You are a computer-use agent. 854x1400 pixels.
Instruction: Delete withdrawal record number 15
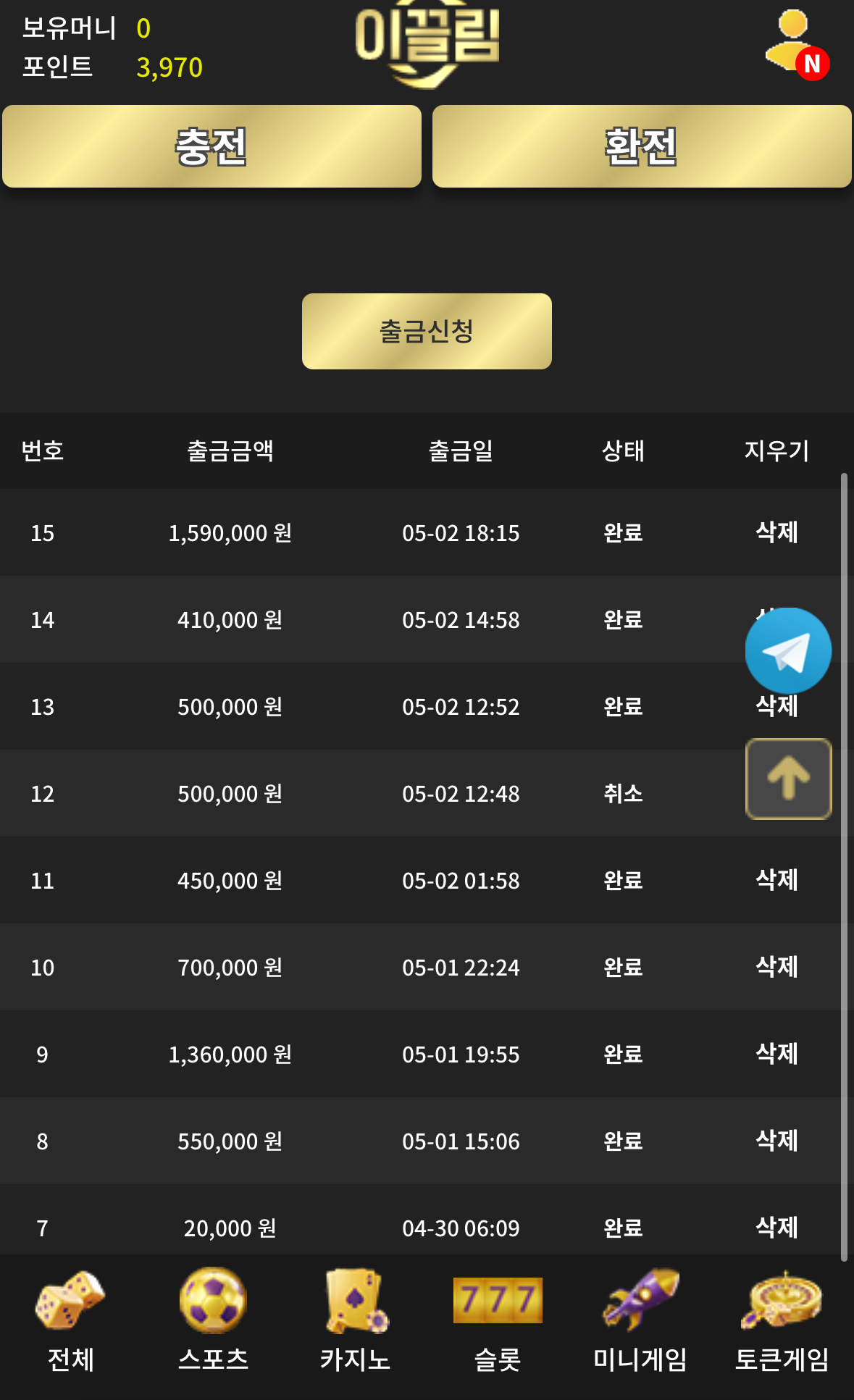tap(776, 532)
